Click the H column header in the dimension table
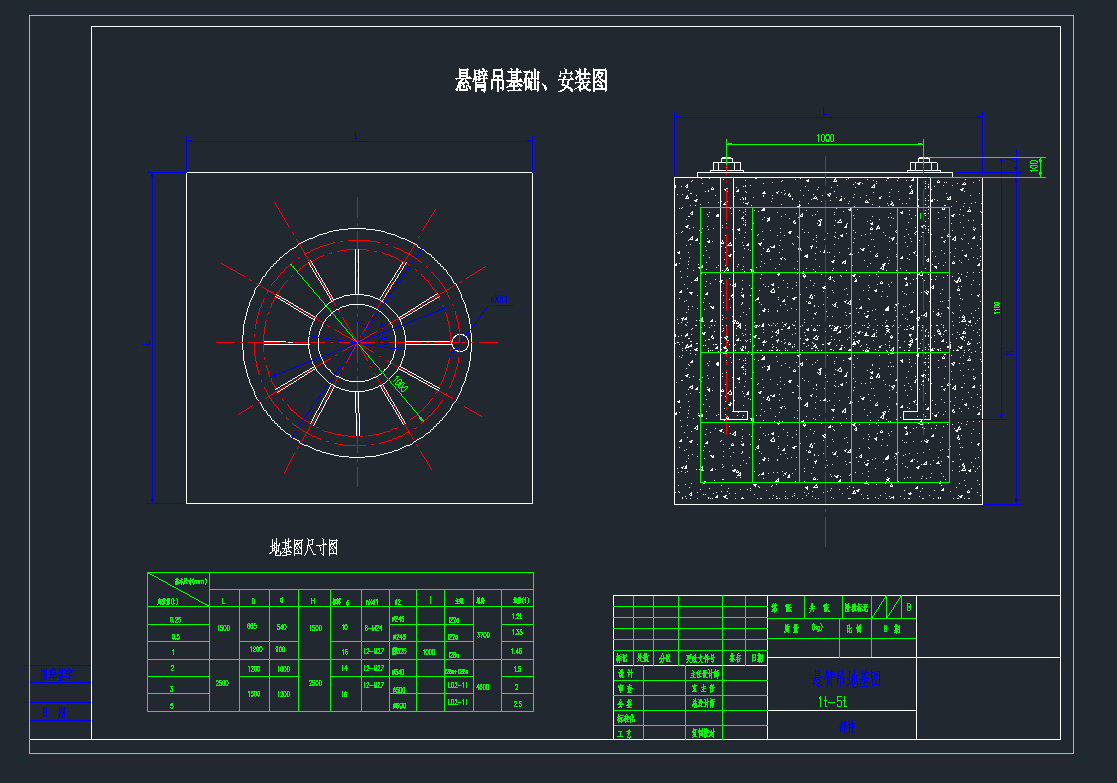Image resolution: width=1117 pixels, height=783 pixels. tap(313, 601)
